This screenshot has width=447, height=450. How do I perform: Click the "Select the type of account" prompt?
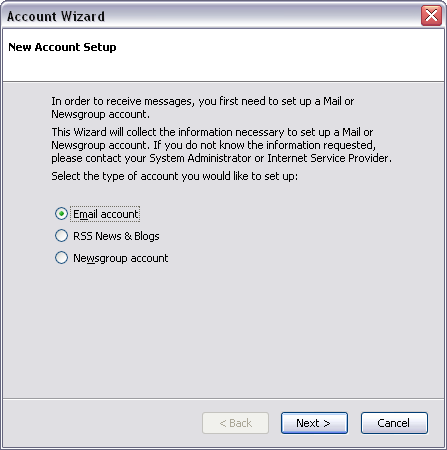pyautogui.click(x=174, y=176)
